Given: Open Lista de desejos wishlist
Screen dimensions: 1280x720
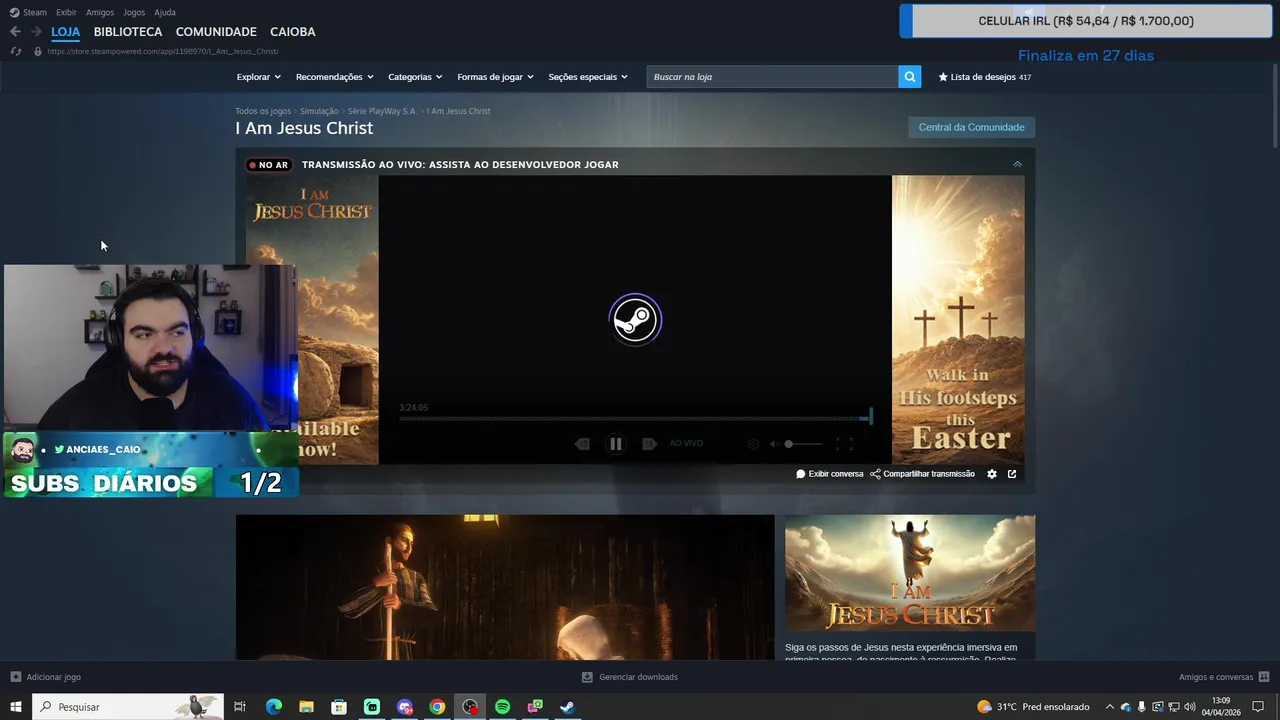Looking at the screenshot, I should click(x=984, y=77).
